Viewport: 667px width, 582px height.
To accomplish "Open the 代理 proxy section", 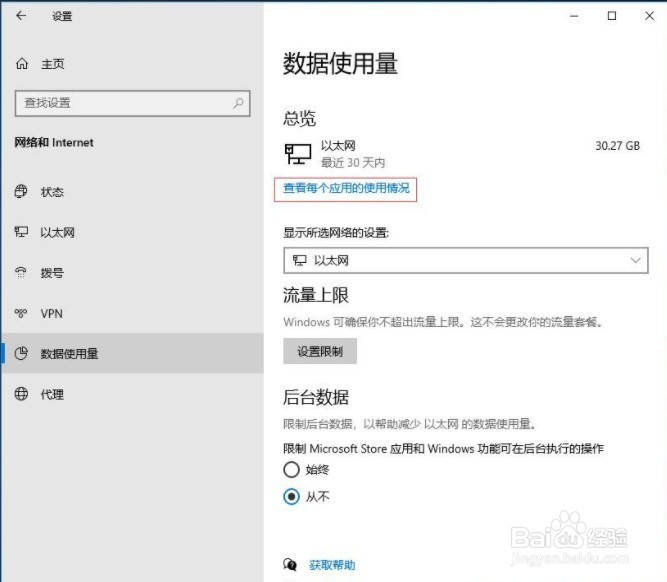I will tap(132, 394).
